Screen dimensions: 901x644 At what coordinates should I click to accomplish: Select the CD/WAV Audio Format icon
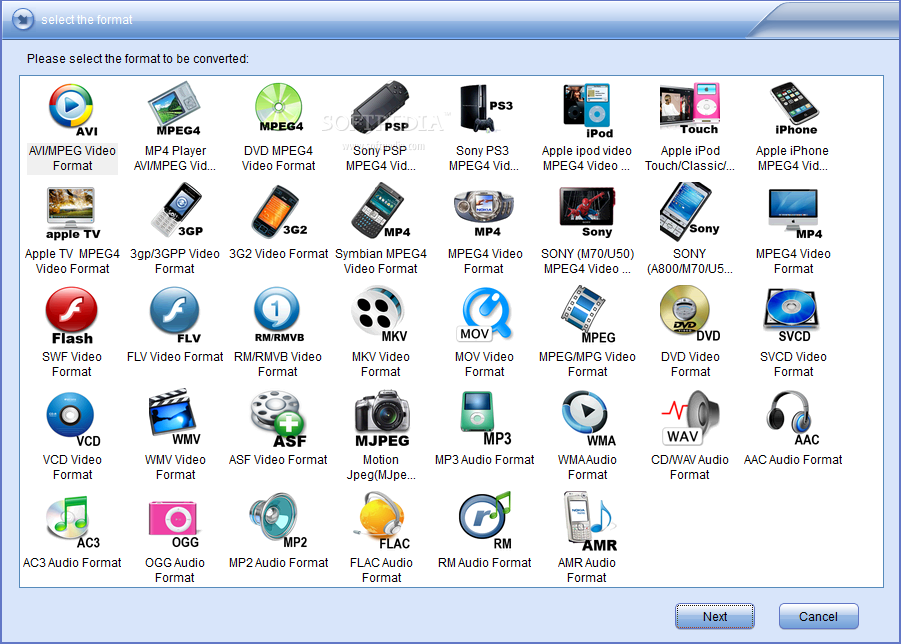click(690, 418)
